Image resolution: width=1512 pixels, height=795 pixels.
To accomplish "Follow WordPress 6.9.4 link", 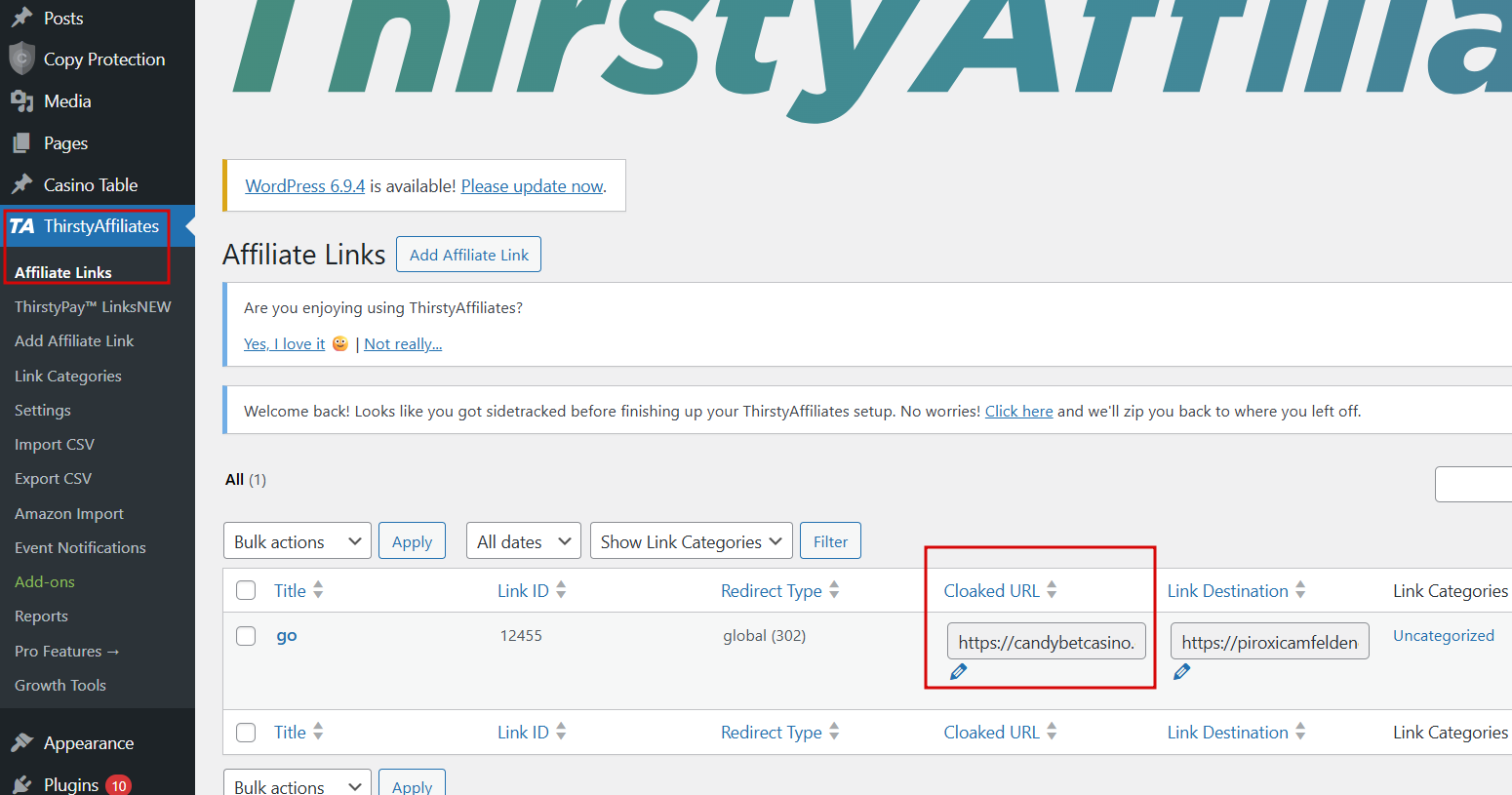I will coord(305,185).
